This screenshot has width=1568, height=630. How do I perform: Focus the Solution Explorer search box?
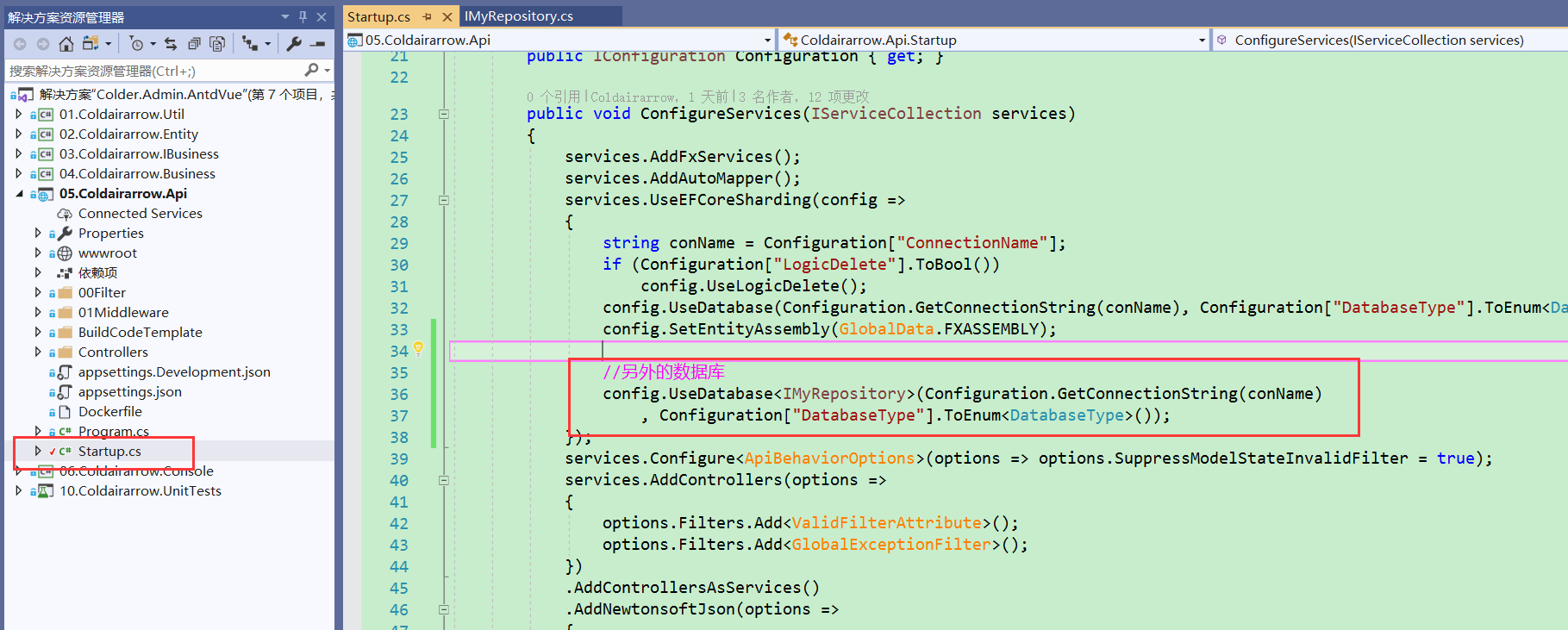click(x=155, y=71)
